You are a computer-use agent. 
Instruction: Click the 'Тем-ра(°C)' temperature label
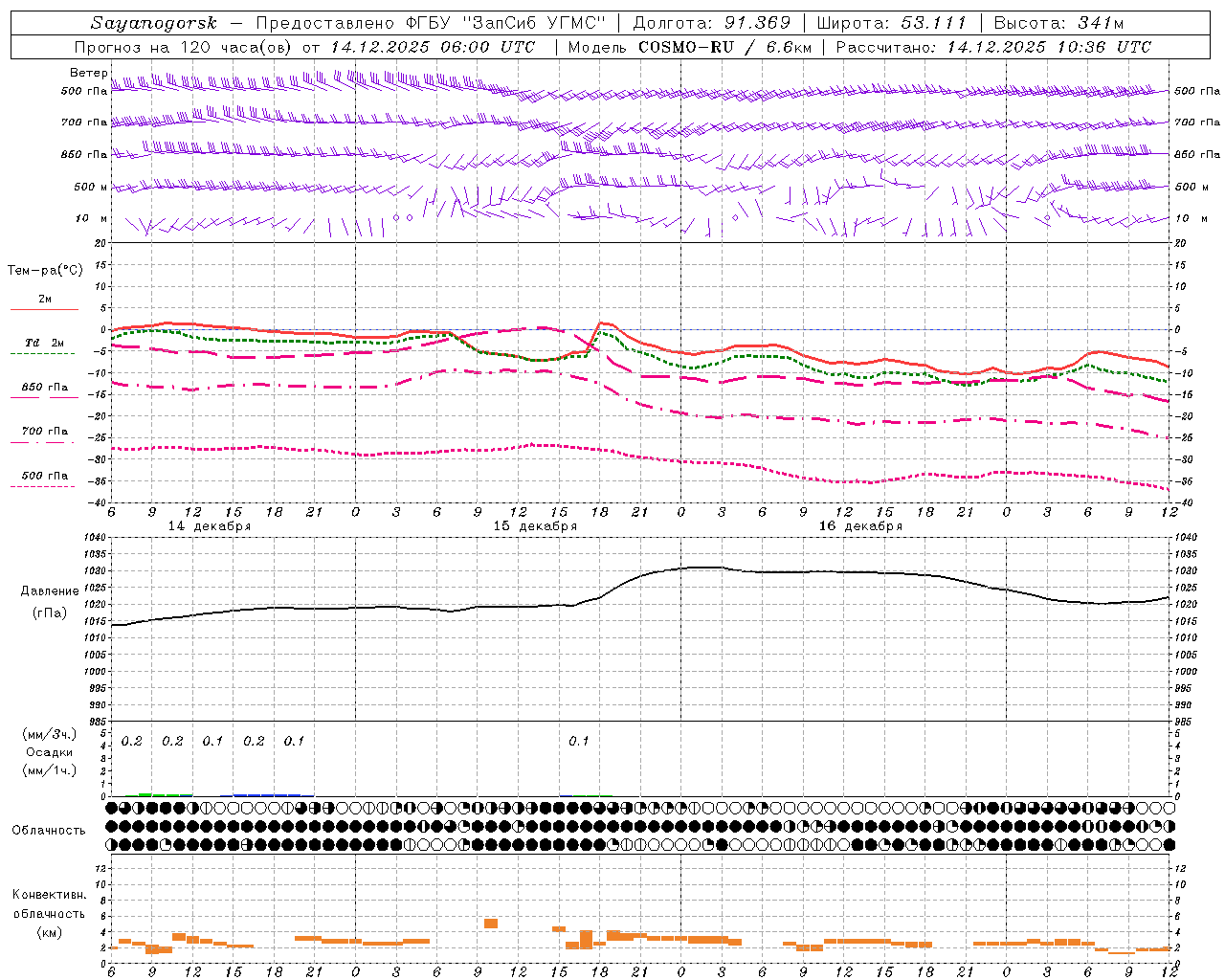click(45, 271)
